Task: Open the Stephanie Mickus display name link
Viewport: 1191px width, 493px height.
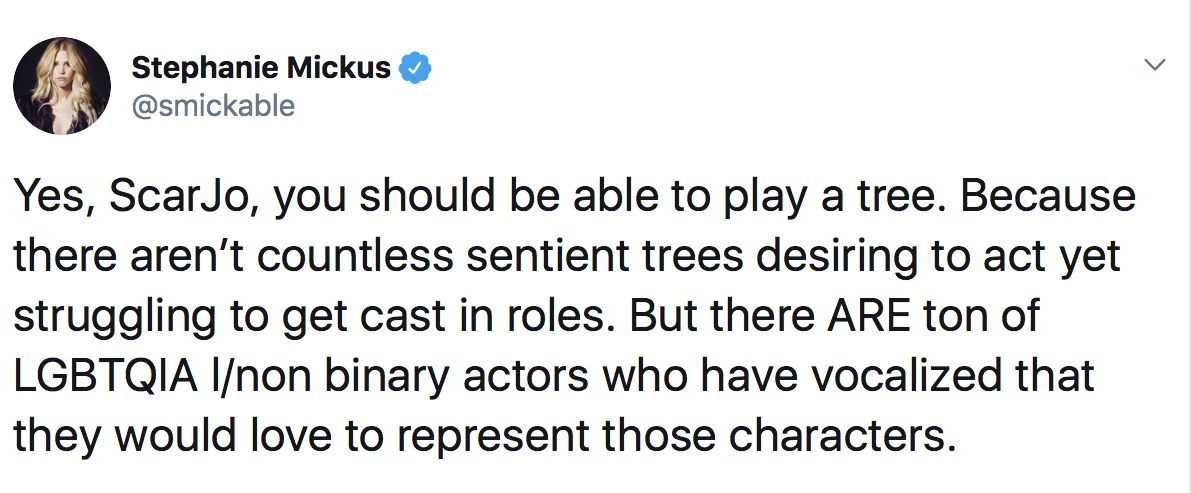Action: pyautogui.click(x=261, y=68)
